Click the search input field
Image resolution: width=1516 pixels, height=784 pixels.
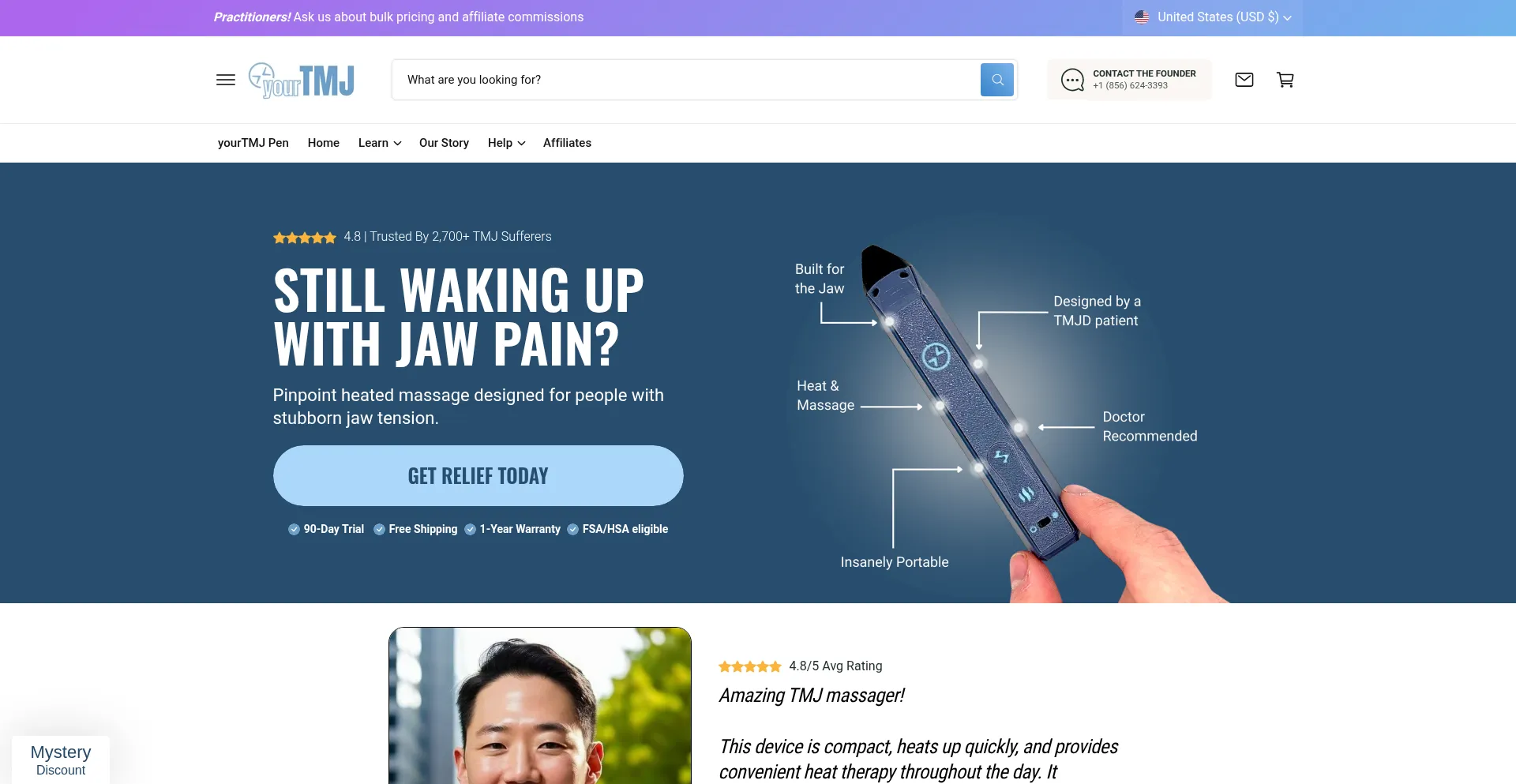click(685, 80)
